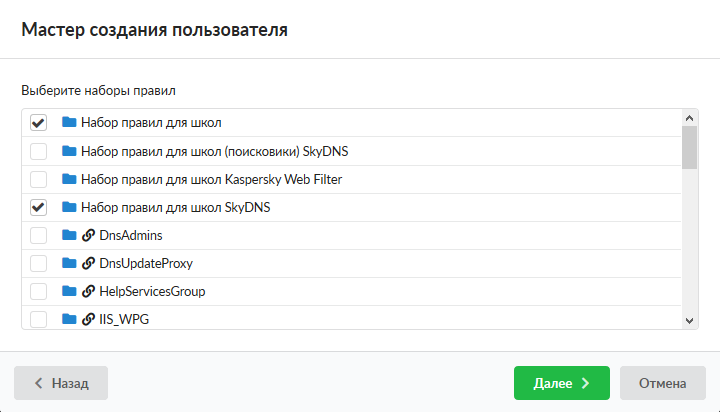Click the vertical scrollbar thumb
720x412 pixels.
(689, 147)
